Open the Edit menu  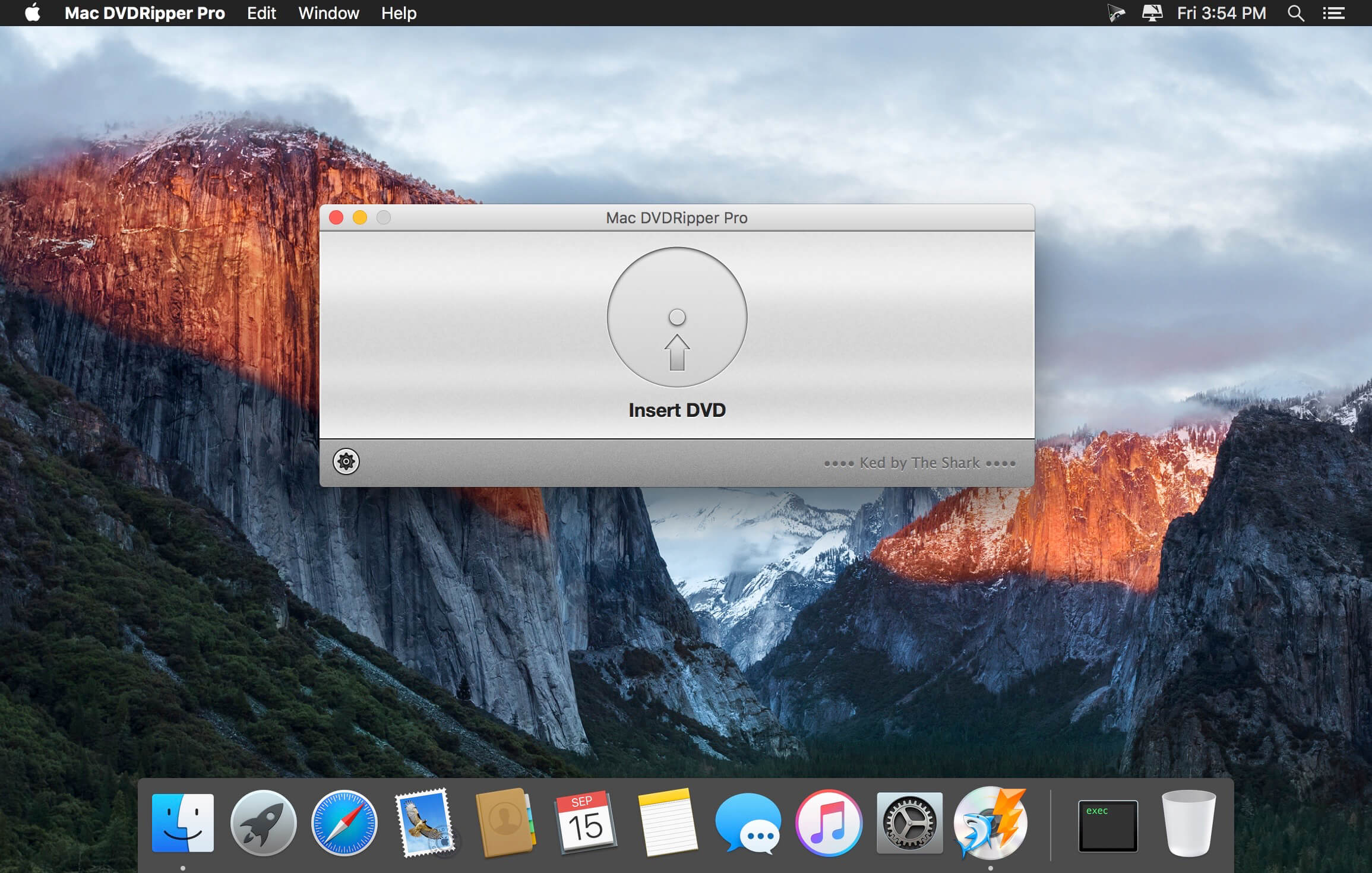261,13
